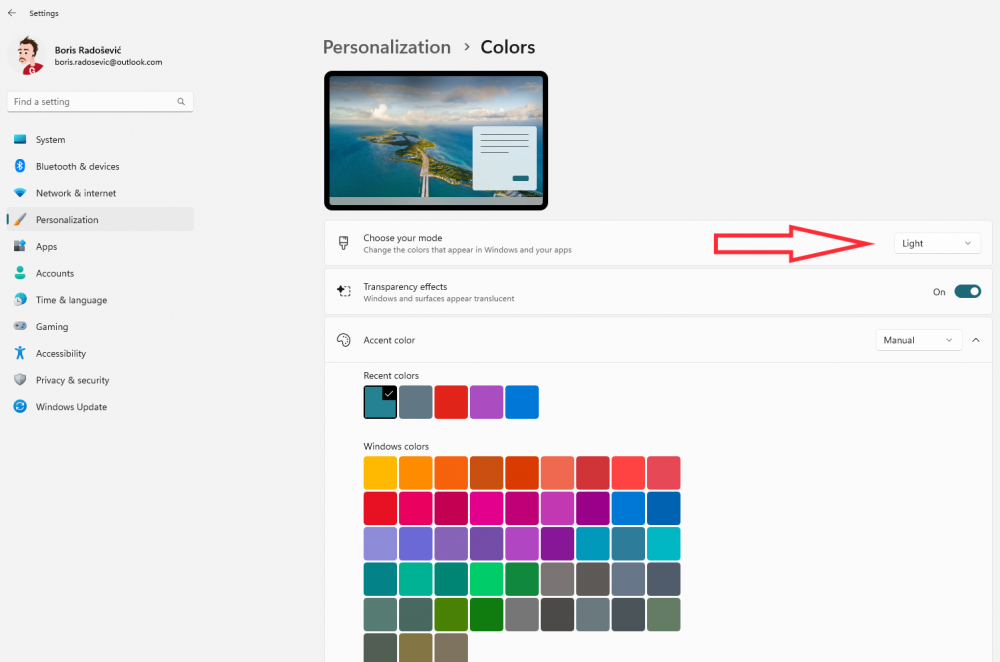
Task: Click the Choose your mode brush icon
Action: 344,243
